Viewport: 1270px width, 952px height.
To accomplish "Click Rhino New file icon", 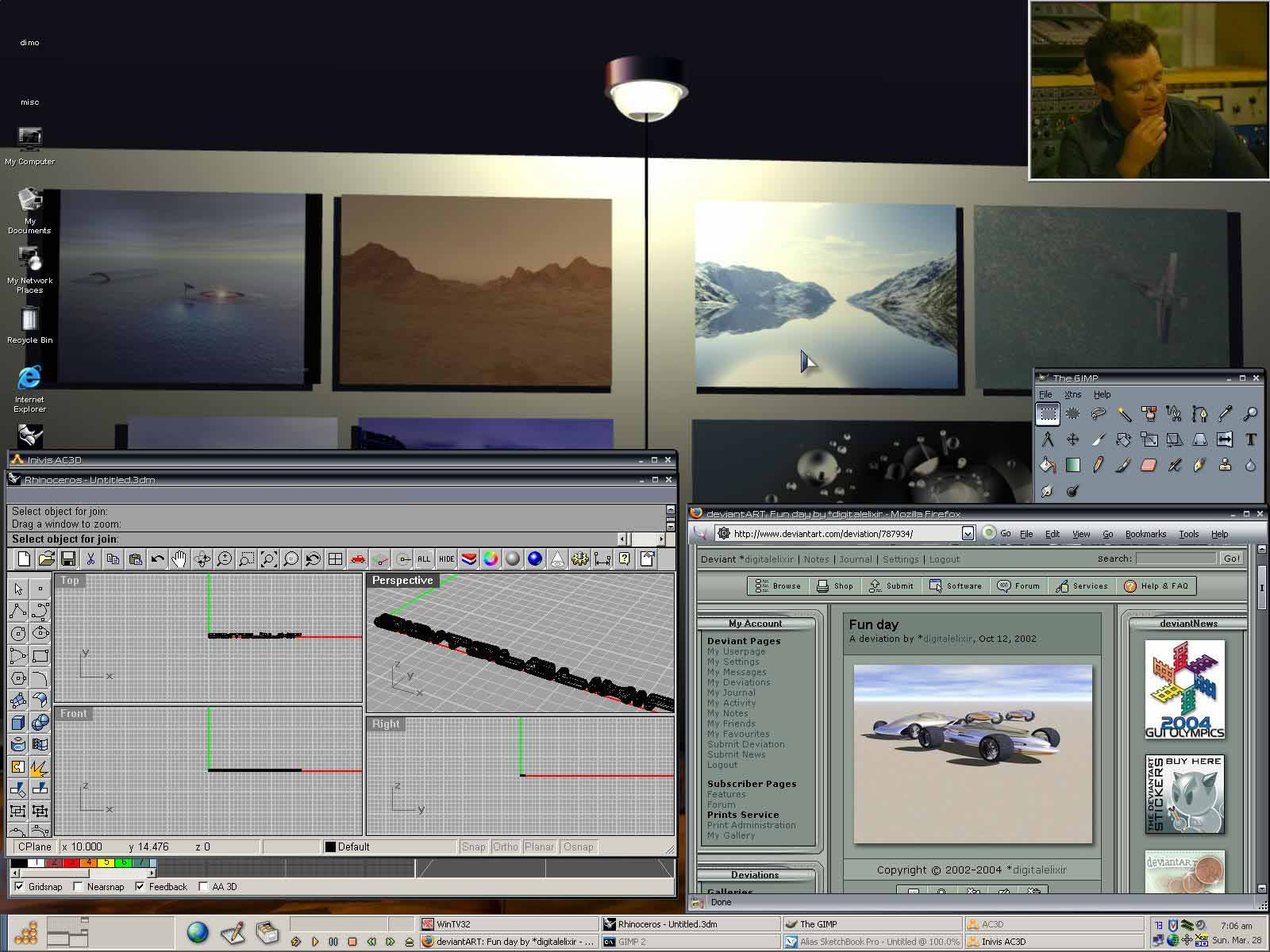I will coord(24,559).
